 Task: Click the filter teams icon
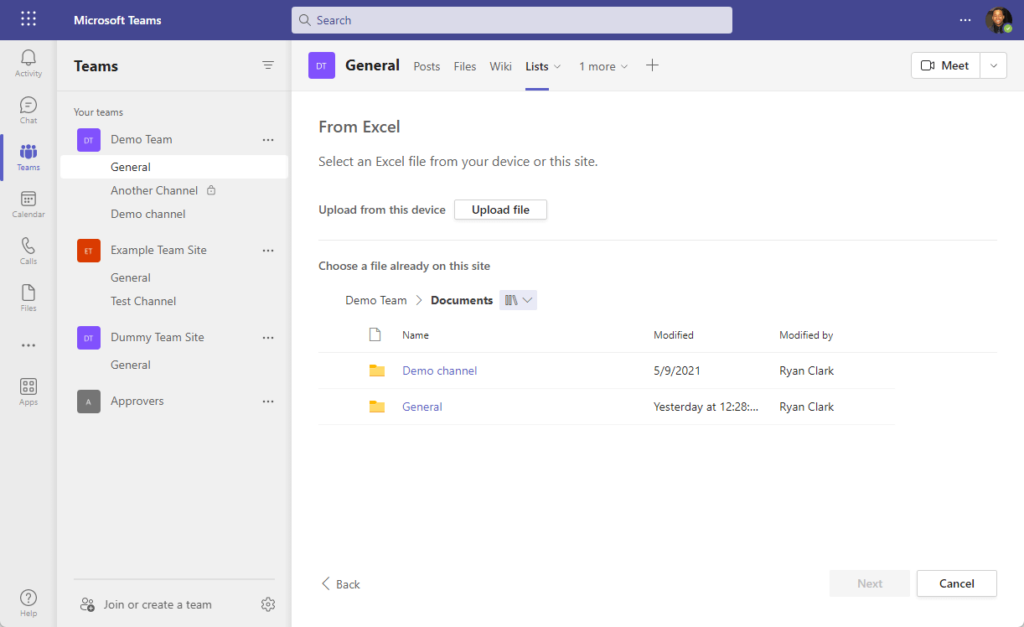click(x=268, y=65)
